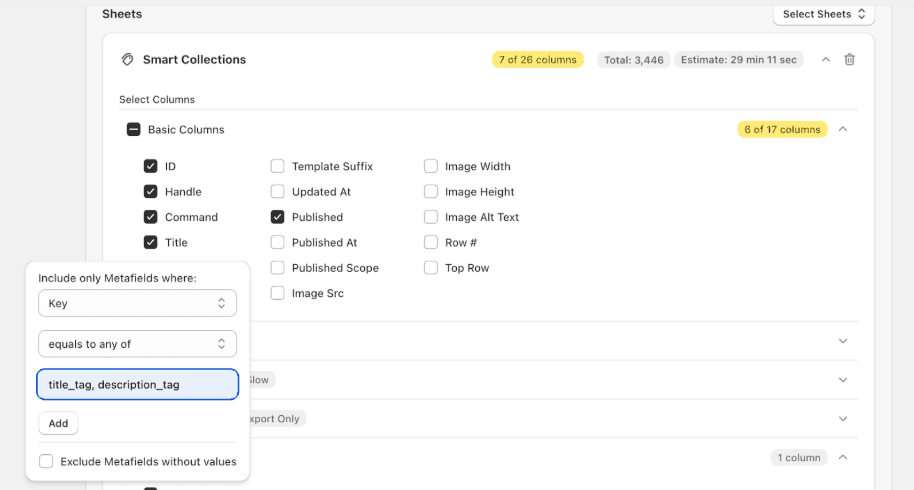Collapse the Basic Columns section

tap(842, 129)
